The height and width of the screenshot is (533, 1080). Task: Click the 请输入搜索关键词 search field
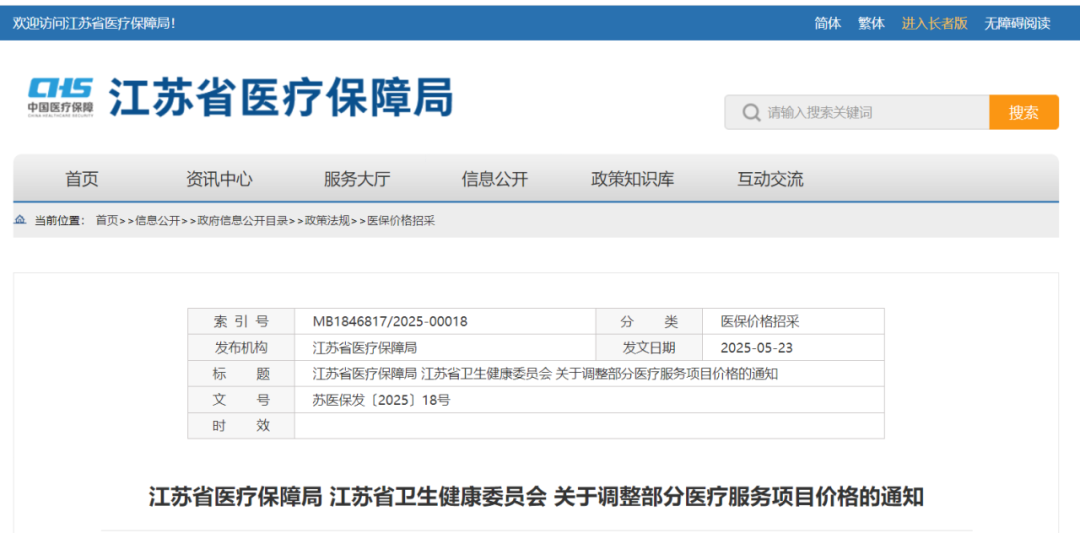click(857, 112)
